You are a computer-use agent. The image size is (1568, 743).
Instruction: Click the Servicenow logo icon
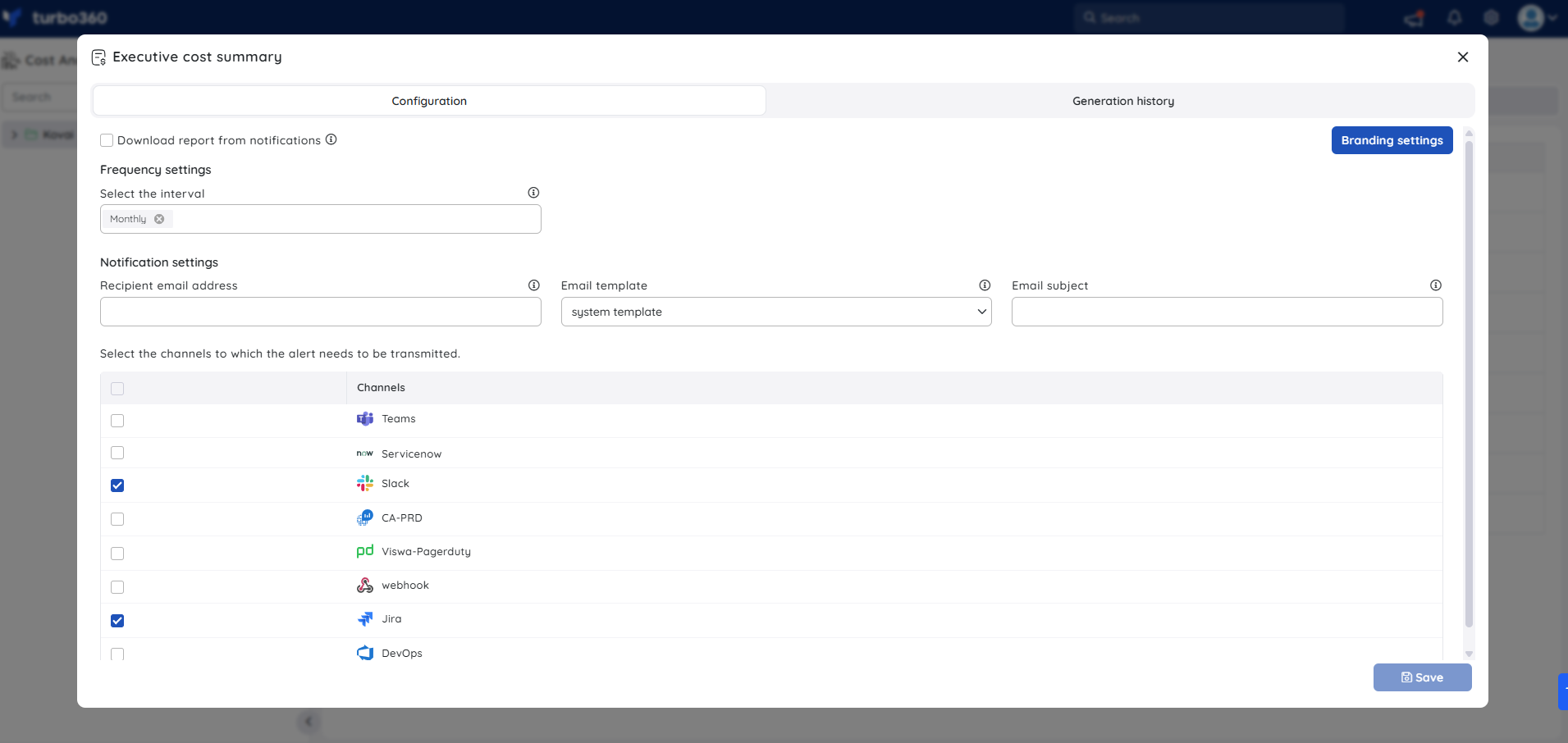point(365,454)
